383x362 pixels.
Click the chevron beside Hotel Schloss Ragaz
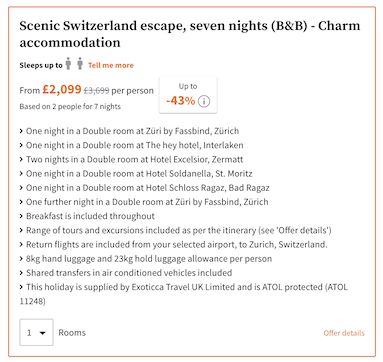21,188
